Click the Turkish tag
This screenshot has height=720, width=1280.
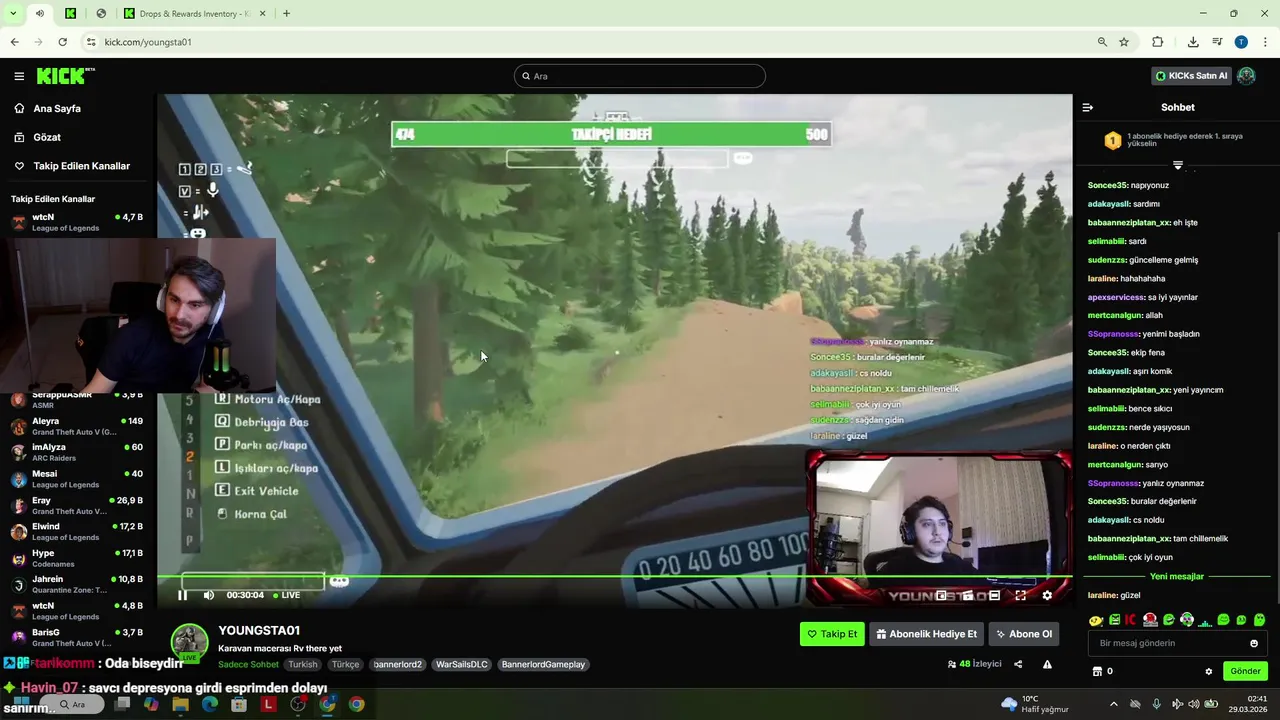[303, 664]
